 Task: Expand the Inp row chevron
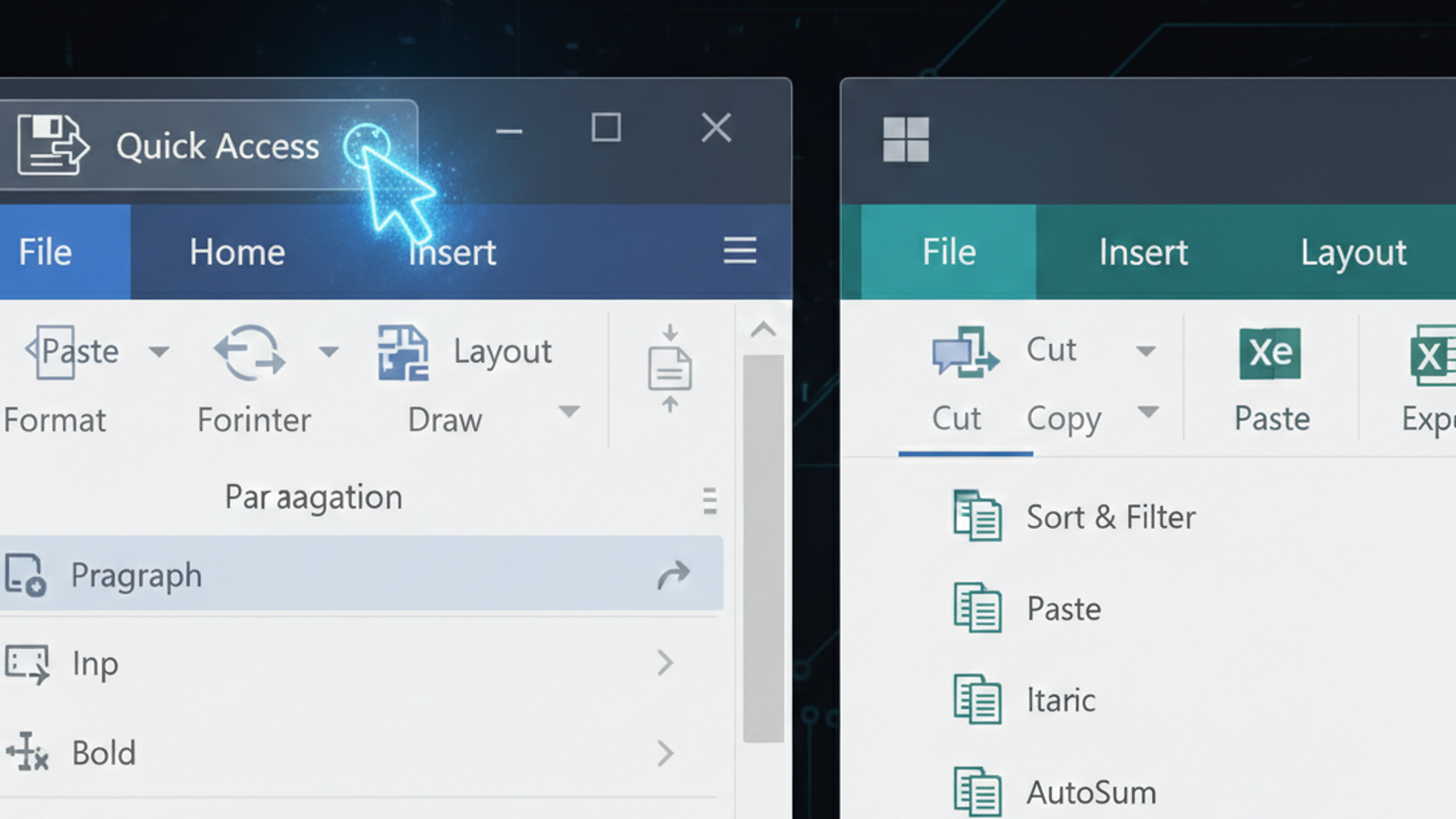(665, 662)
